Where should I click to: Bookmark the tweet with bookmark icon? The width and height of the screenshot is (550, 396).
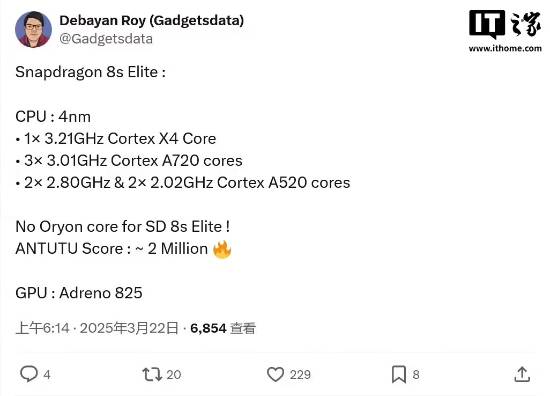399,374
